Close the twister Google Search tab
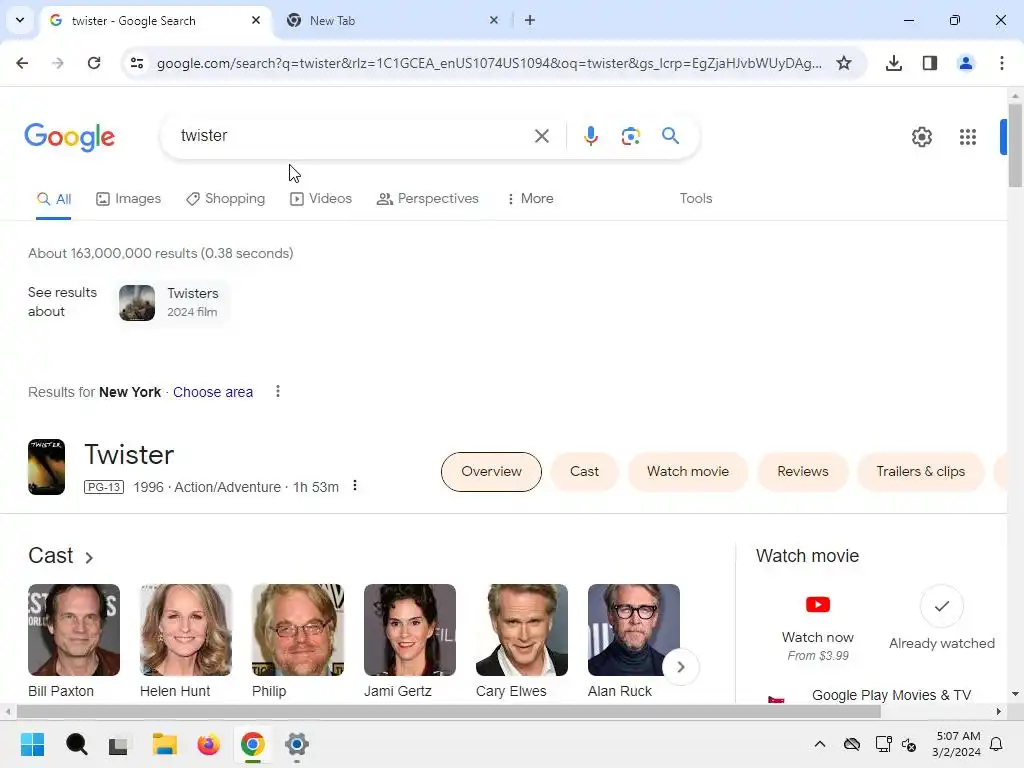 tap(256, 20)
